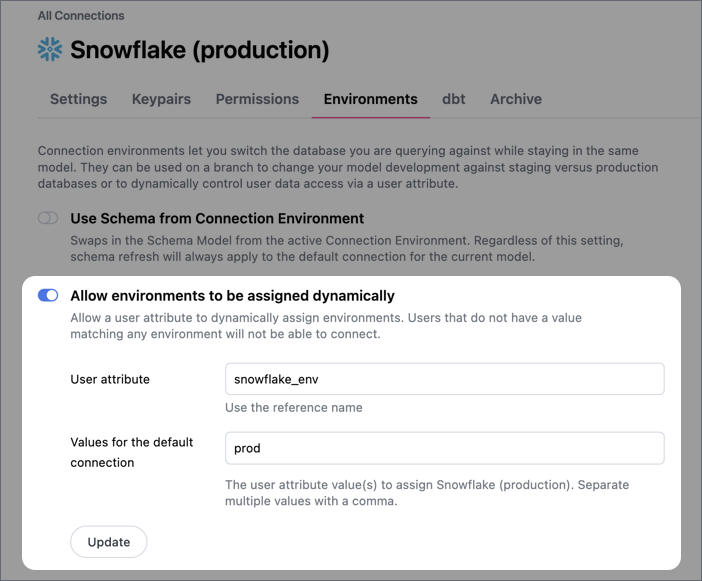Enable Use Schema from Connection Environment toggle
The image size is (702, 581).
[x=48, y=218]
